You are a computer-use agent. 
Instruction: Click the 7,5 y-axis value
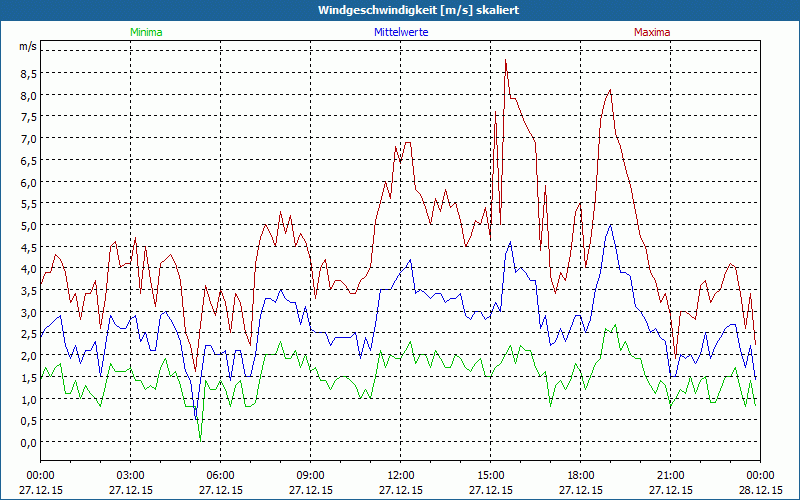point(29,117)
